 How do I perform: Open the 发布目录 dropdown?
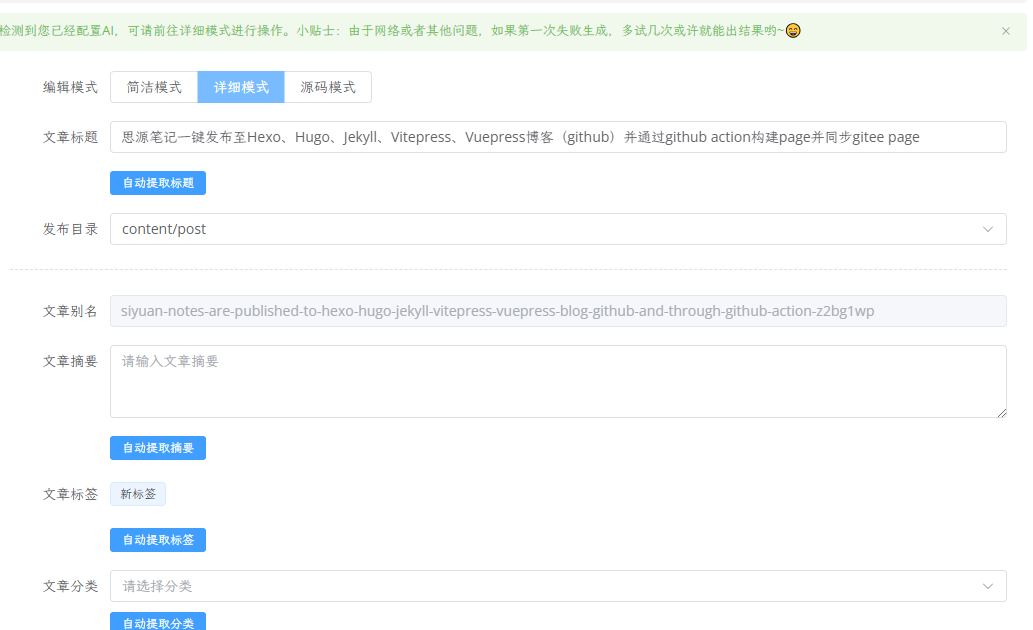coord(558,229)
